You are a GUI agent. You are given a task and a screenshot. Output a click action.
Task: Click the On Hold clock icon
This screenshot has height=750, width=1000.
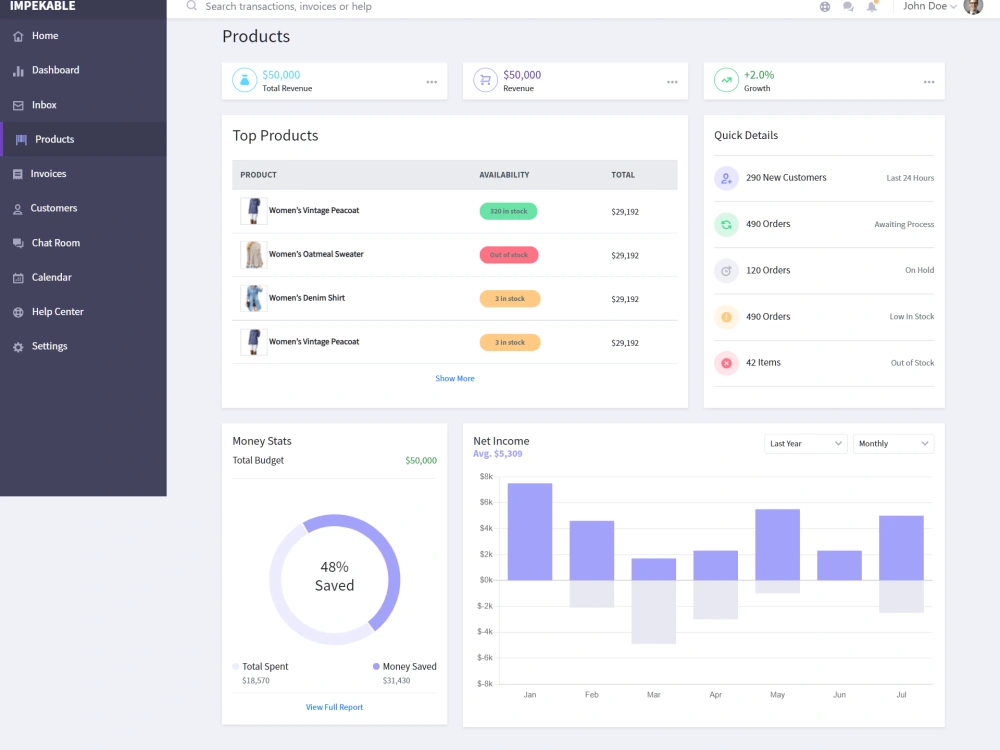click(x=726, y=271)
